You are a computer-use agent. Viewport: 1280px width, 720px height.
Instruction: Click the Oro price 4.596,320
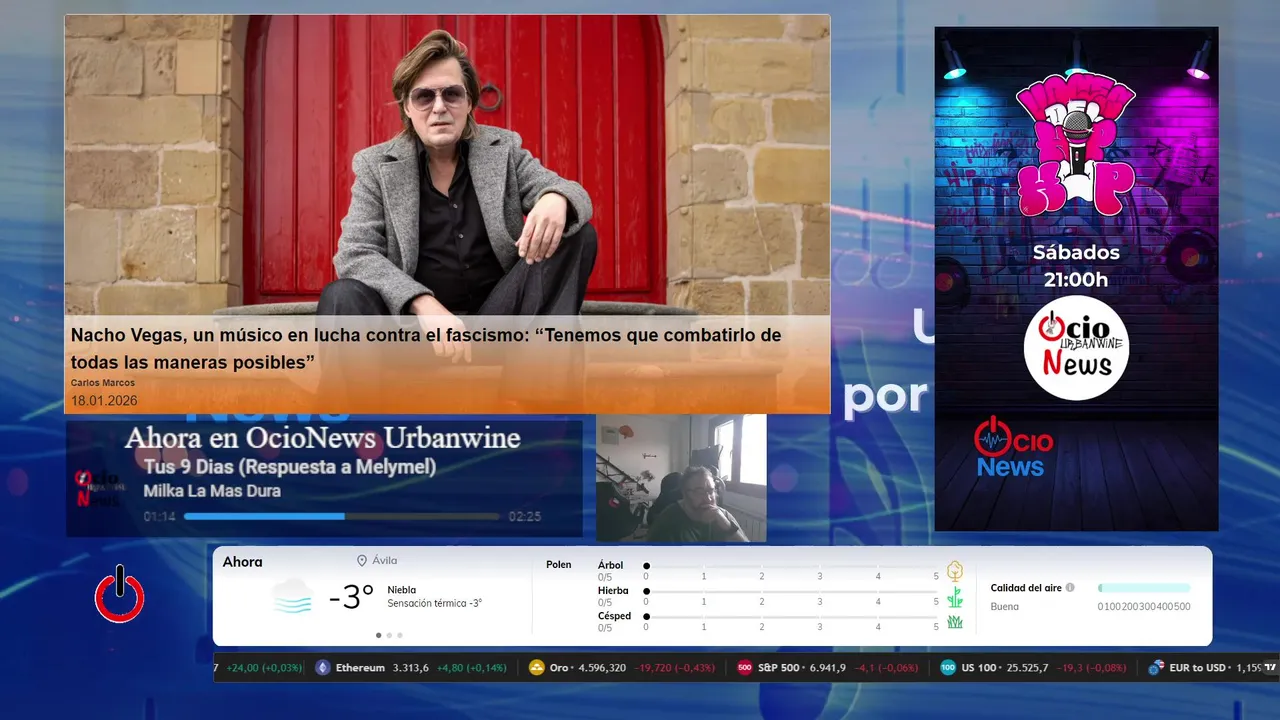[x=603, y=668]
